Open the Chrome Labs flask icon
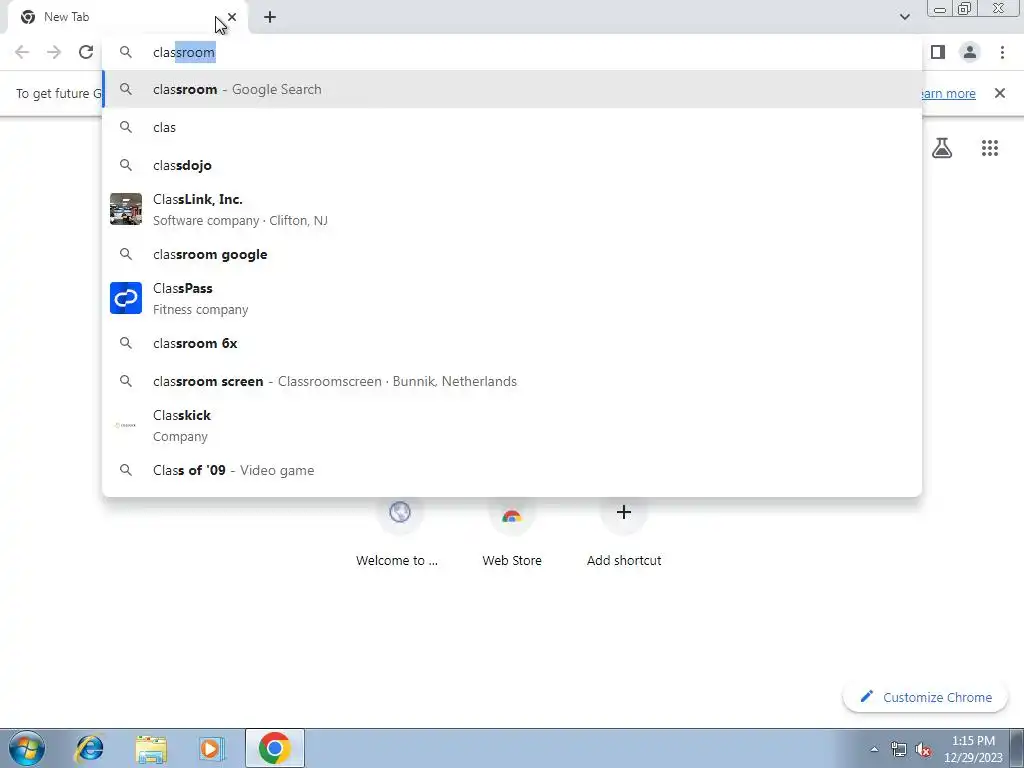This screenshot has height=768, width=1024. pyautogui.click(x=942, y=148)
